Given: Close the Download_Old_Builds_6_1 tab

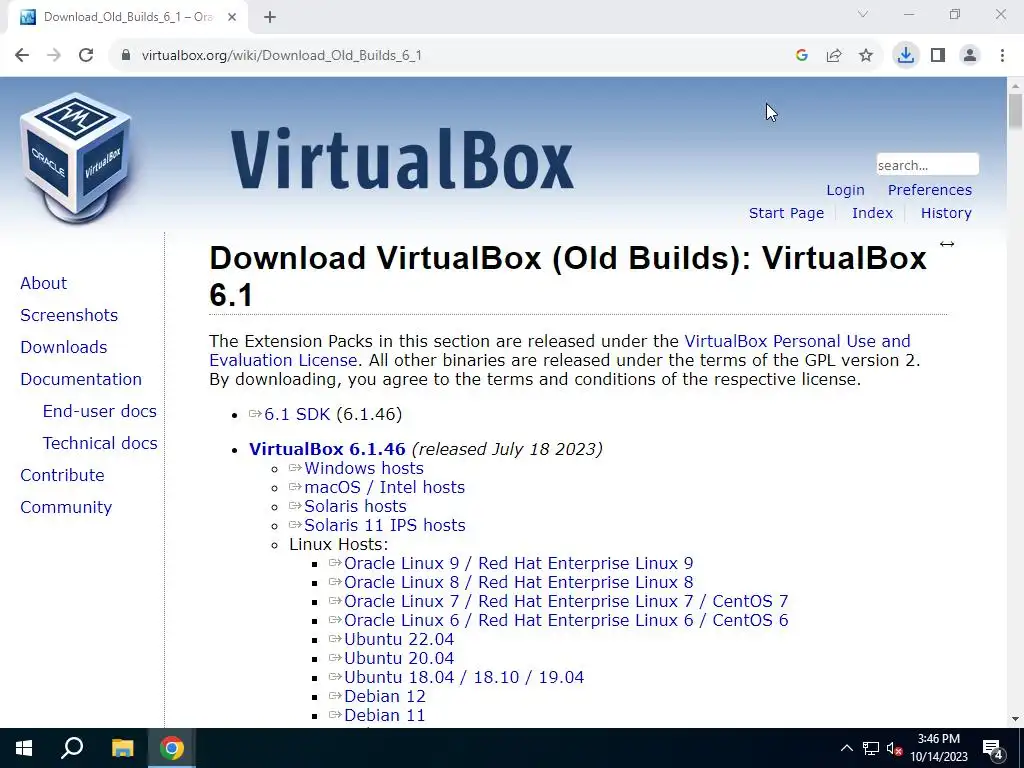Looking at the screenshot, I should [x=232, y=17].
